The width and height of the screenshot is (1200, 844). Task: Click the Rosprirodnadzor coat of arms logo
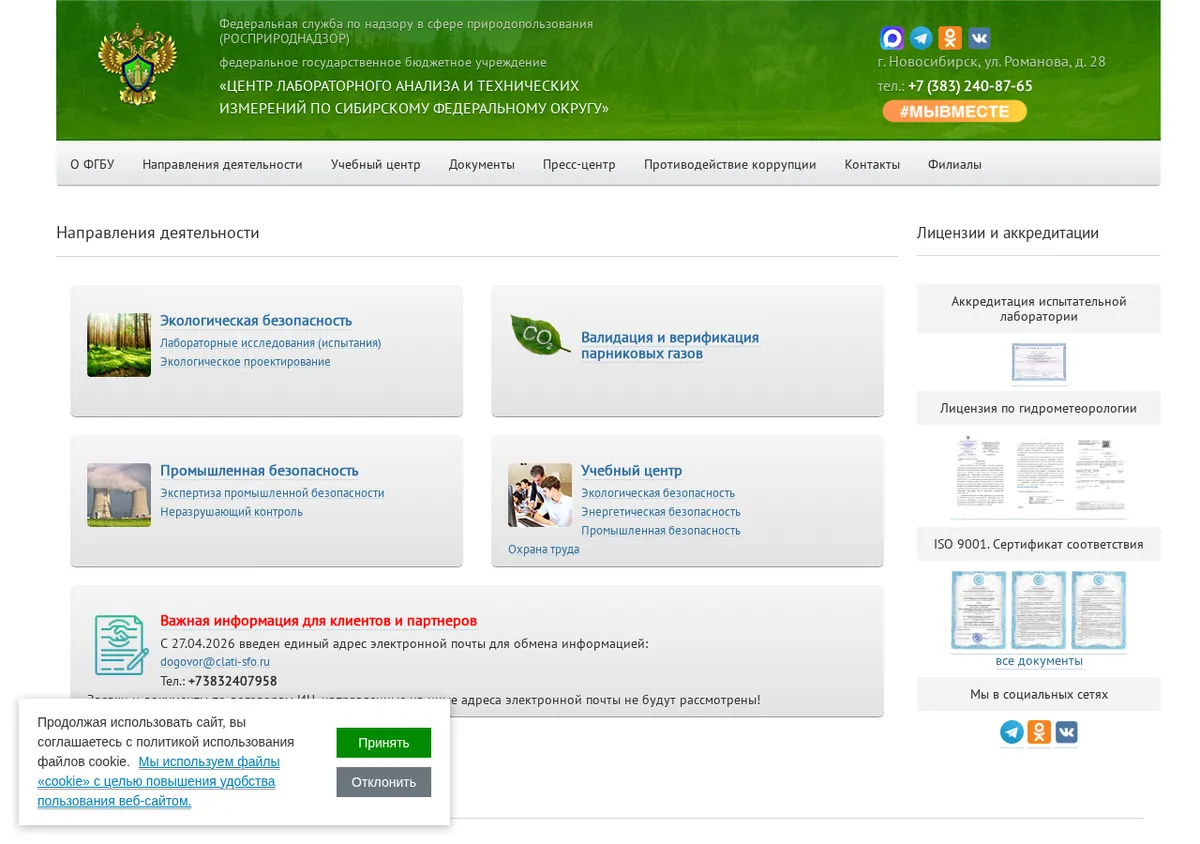[x=137, y=66]
